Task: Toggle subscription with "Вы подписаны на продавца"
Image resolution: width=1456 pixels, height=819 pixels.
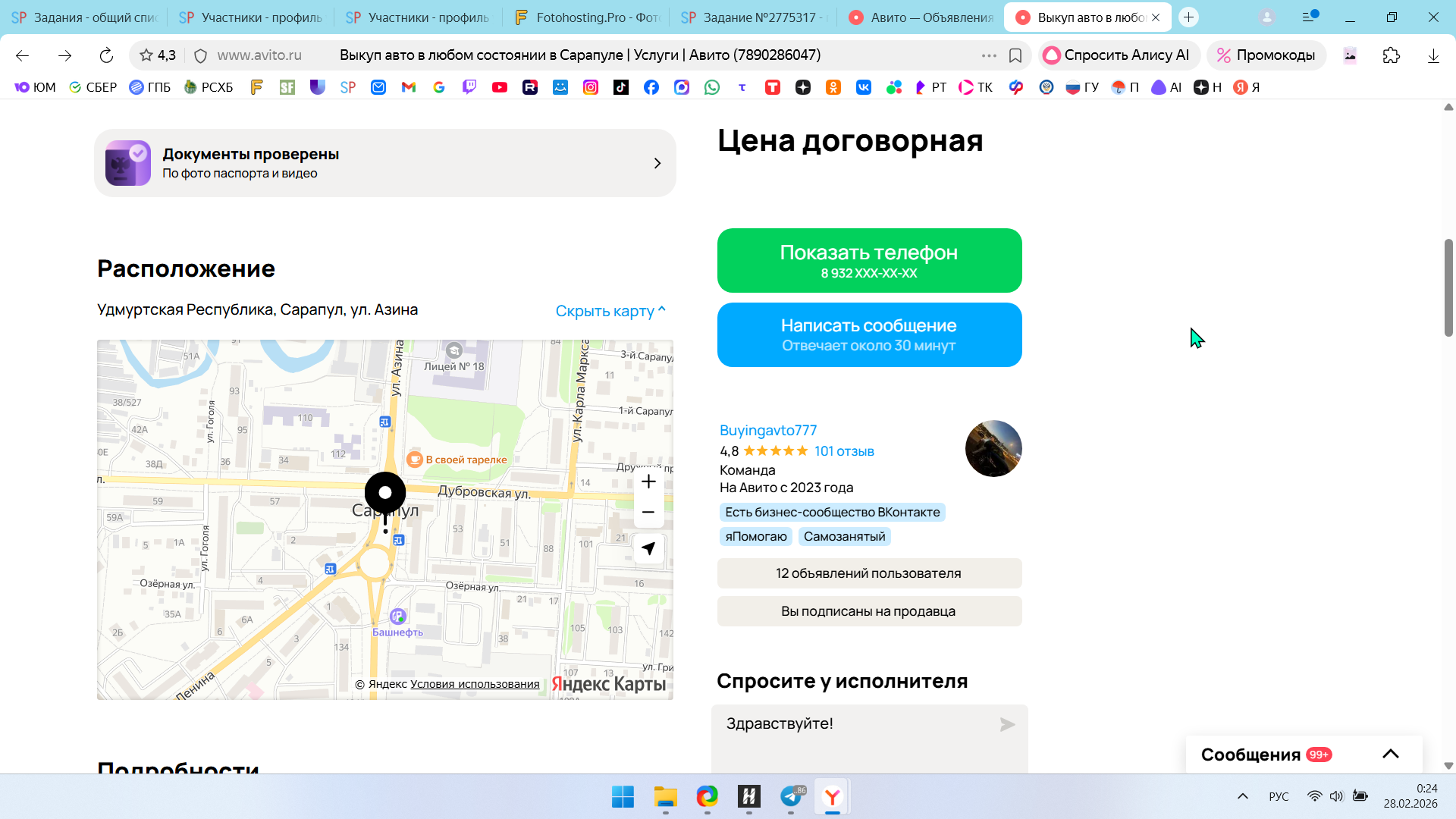Action: (869, 611)
